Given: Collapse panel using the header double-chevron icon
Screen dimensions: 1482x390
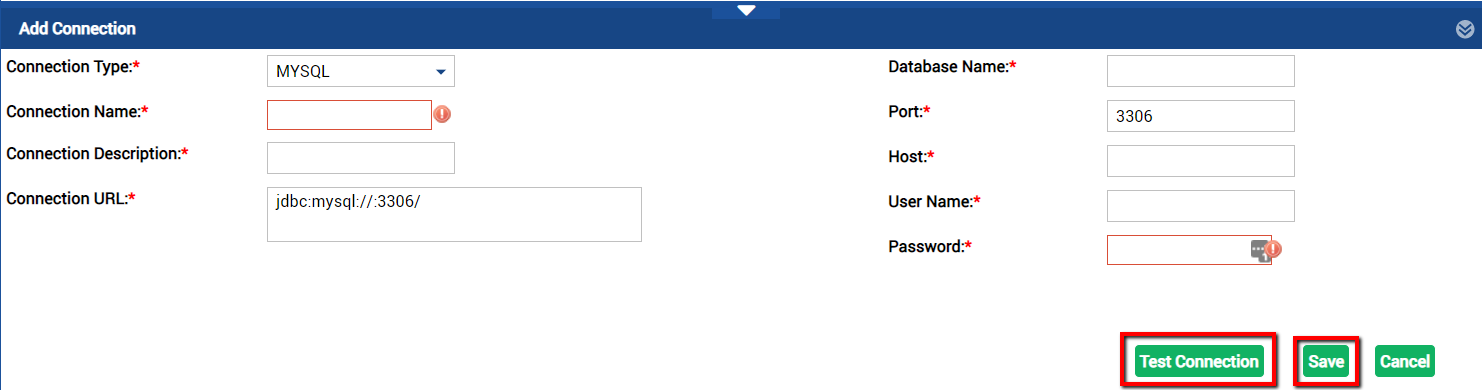Looking at the screenshot, I should [x=1465, y=29].
